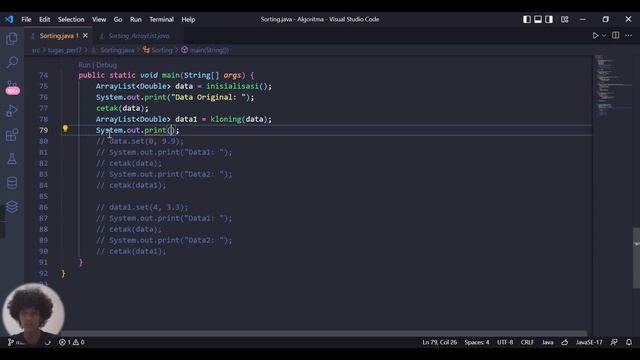Open Source Control view with pending badge
This screenshot has height=360, width=640.
(12, 87)
